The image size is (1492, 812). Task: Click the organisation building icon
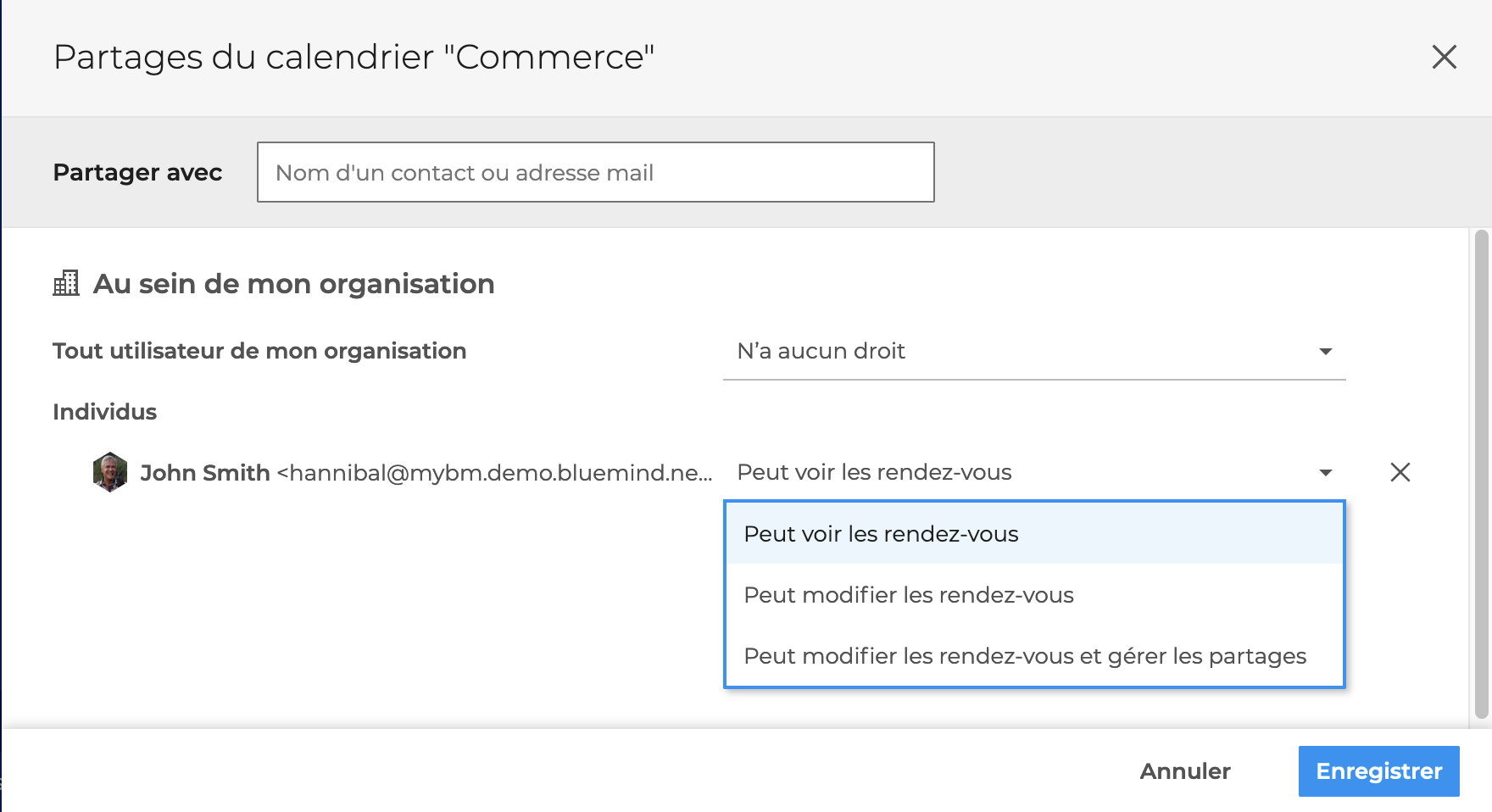point(66,283)
